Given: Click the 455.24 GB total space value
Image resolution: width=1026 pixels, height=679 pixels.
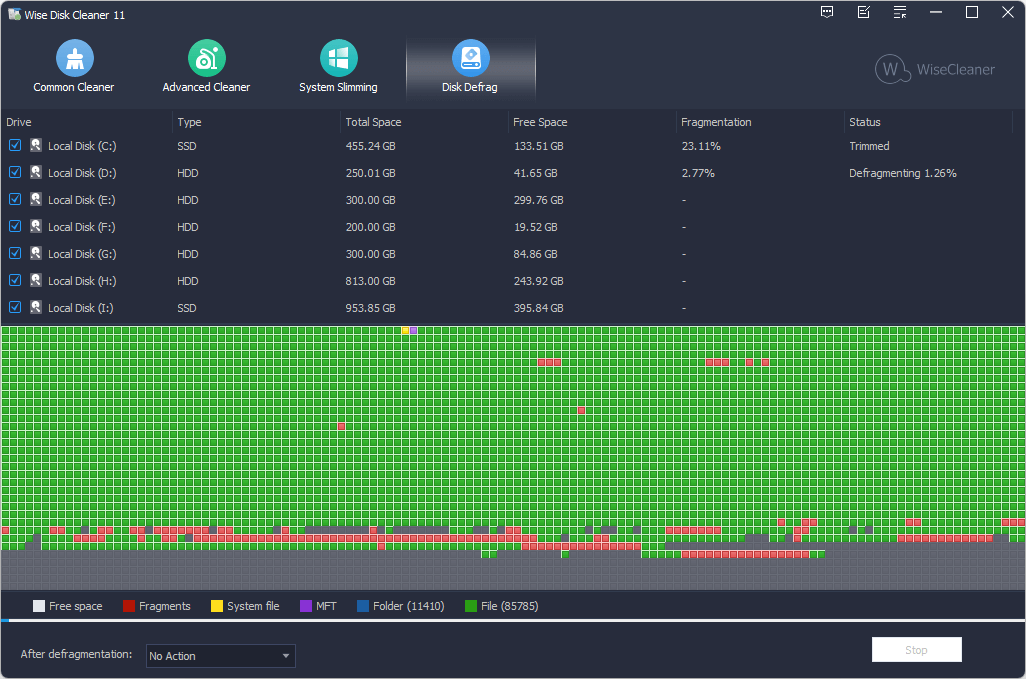Looking at the screenshot, I should click(370, 146).
